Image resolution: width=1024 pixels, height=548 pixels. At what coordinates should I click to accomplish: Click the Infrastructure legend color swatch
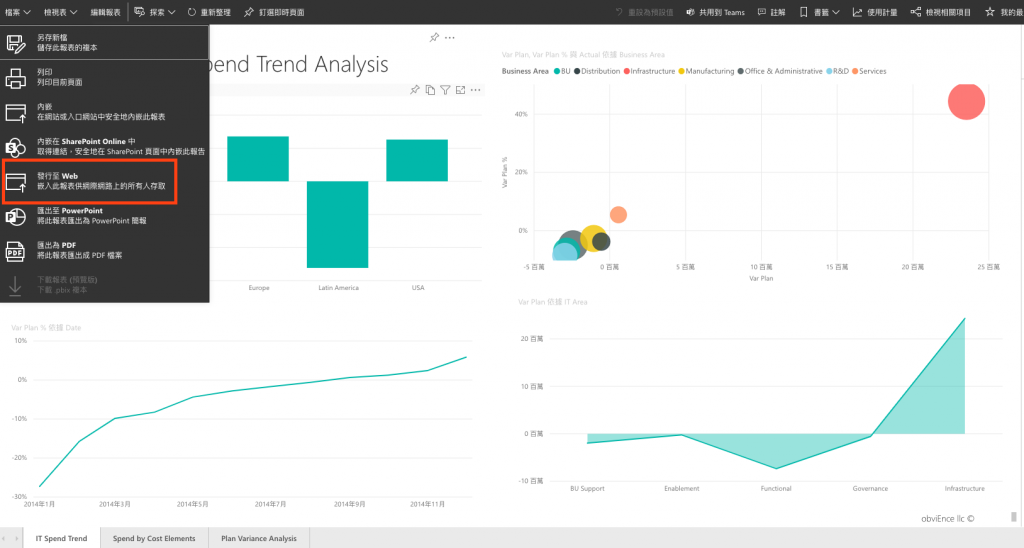pyautogui.click(x=626, y=71)
